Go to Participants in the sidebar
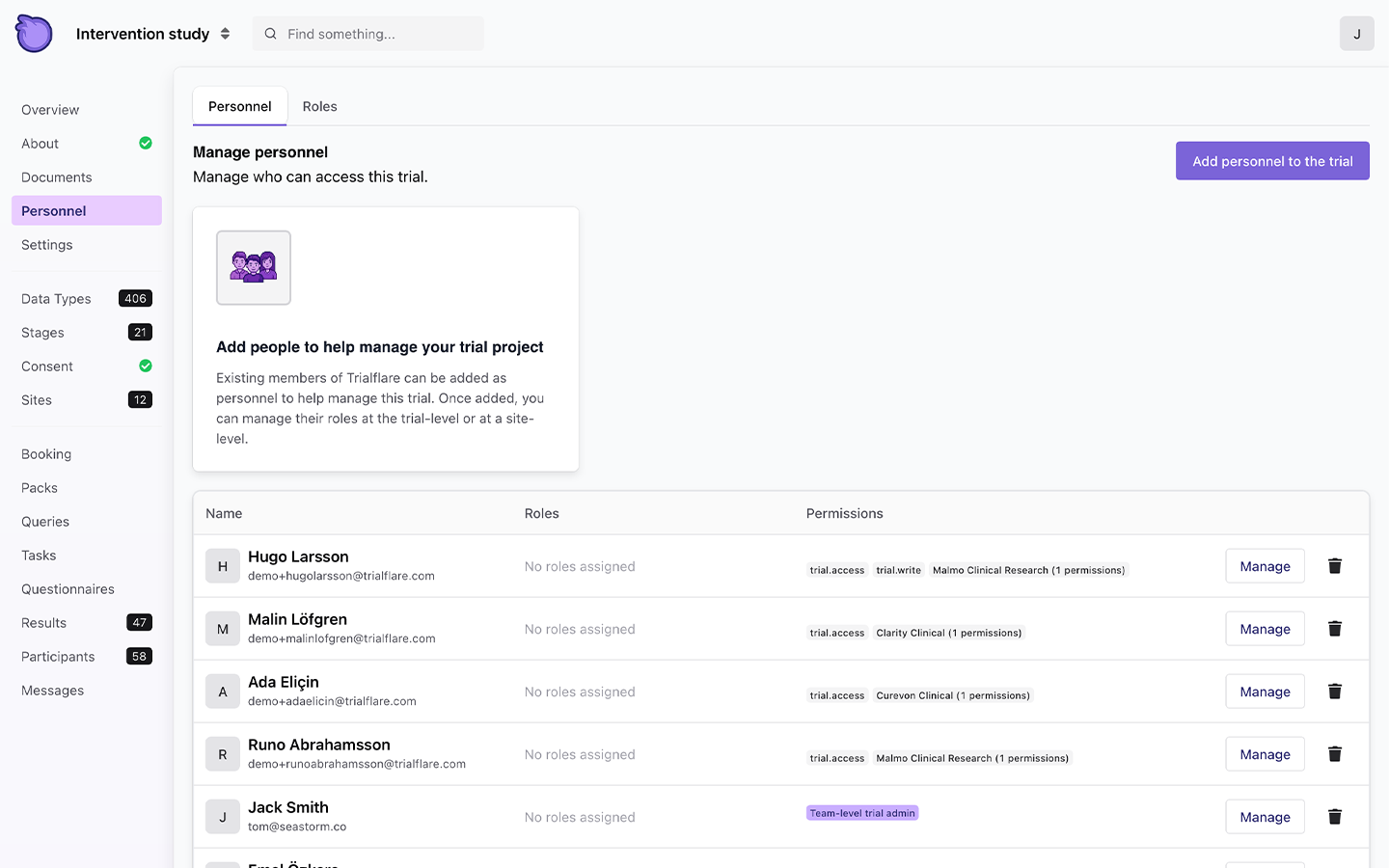 coord(87,657)
